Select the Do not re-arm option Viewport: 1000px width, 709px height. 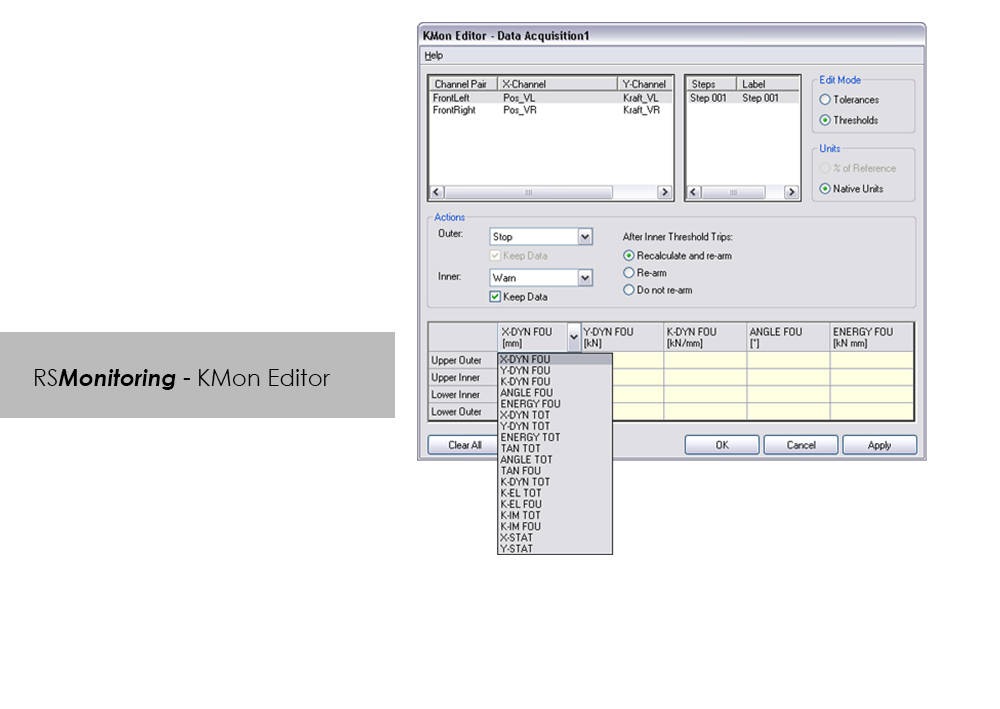(x=629, y=290)
